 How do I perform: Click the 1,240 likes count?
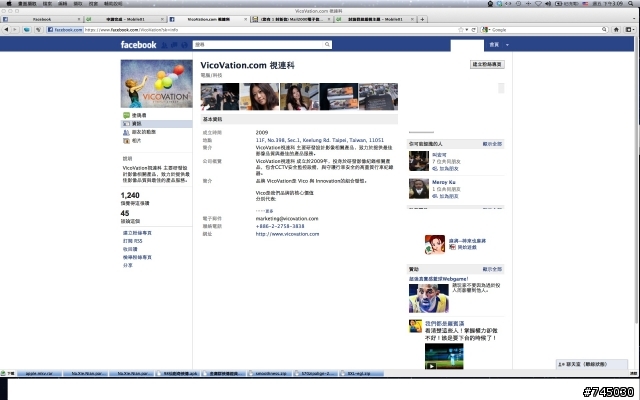point(130,196)
